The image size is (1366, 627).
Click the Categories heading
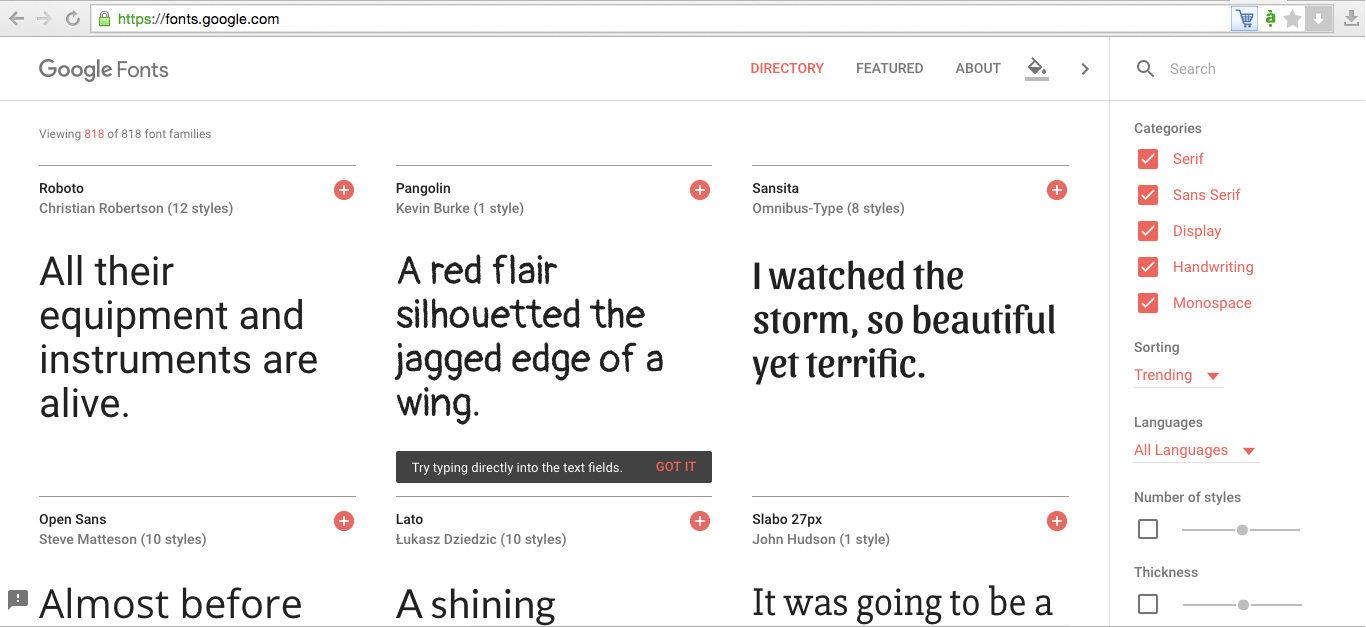pyautogui.click(x=1168, y=128)
